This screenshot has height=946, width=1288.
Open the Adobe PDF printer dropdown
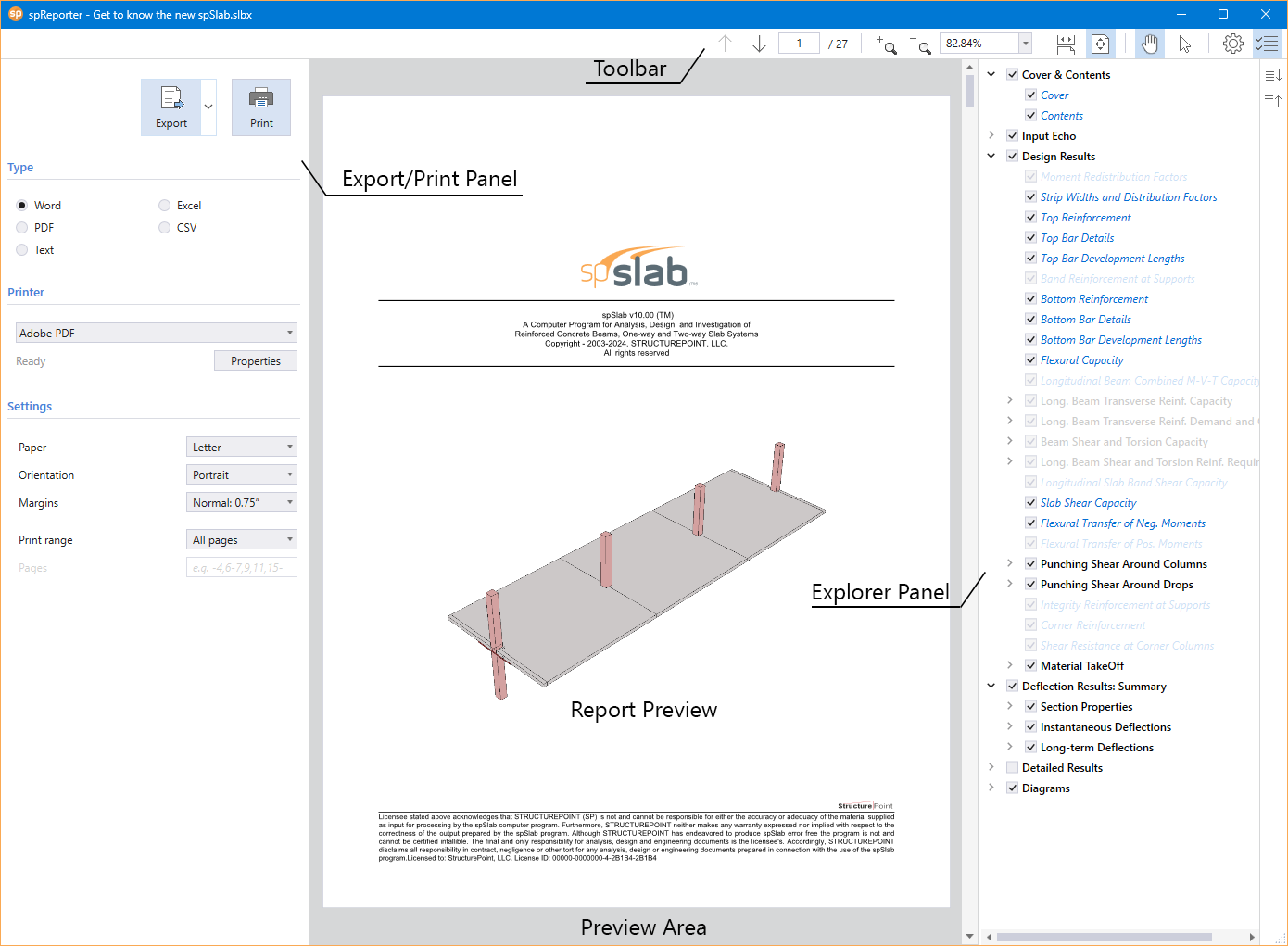(157, 333)
